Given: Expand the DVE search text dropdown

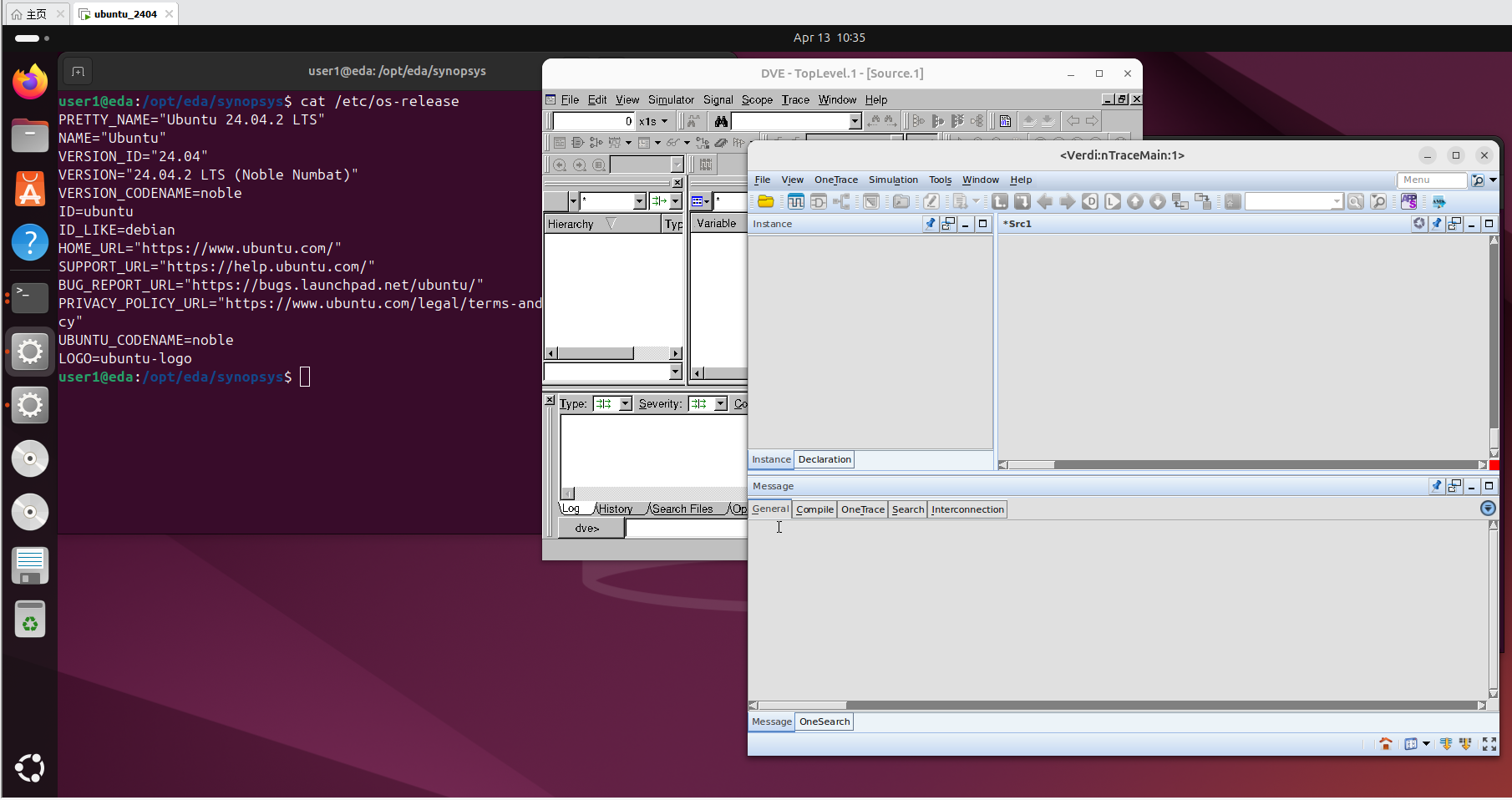Looking at the screenshot, I should pyautogui.click(x=855, y=121).
